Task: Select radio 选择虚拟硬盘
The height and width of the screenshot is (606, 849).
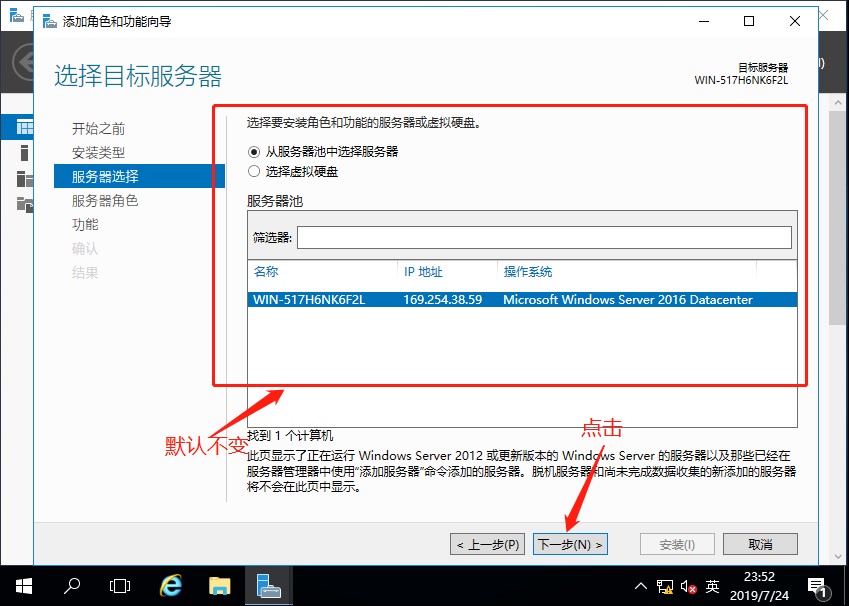Action: [293, 172]
